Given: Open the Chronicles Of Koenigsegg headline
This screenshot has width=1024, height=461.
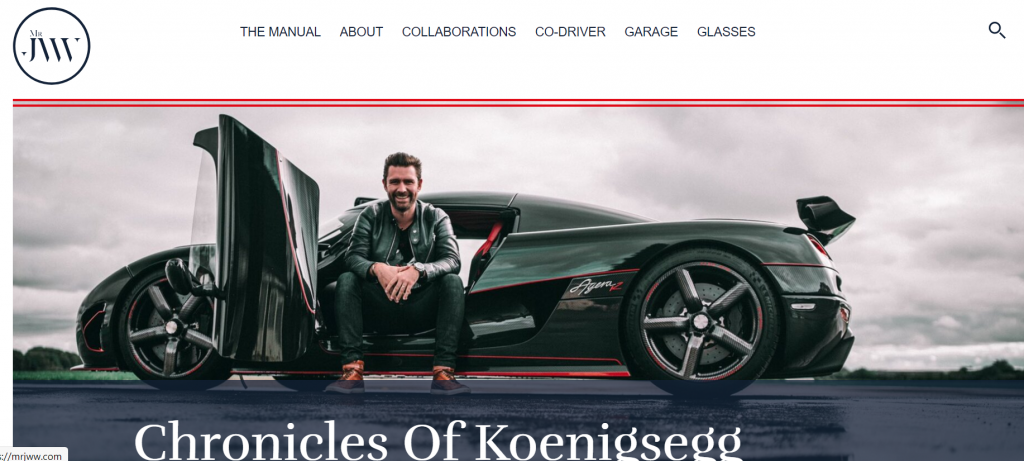Looking at the screenshot, I should (438, 441).
